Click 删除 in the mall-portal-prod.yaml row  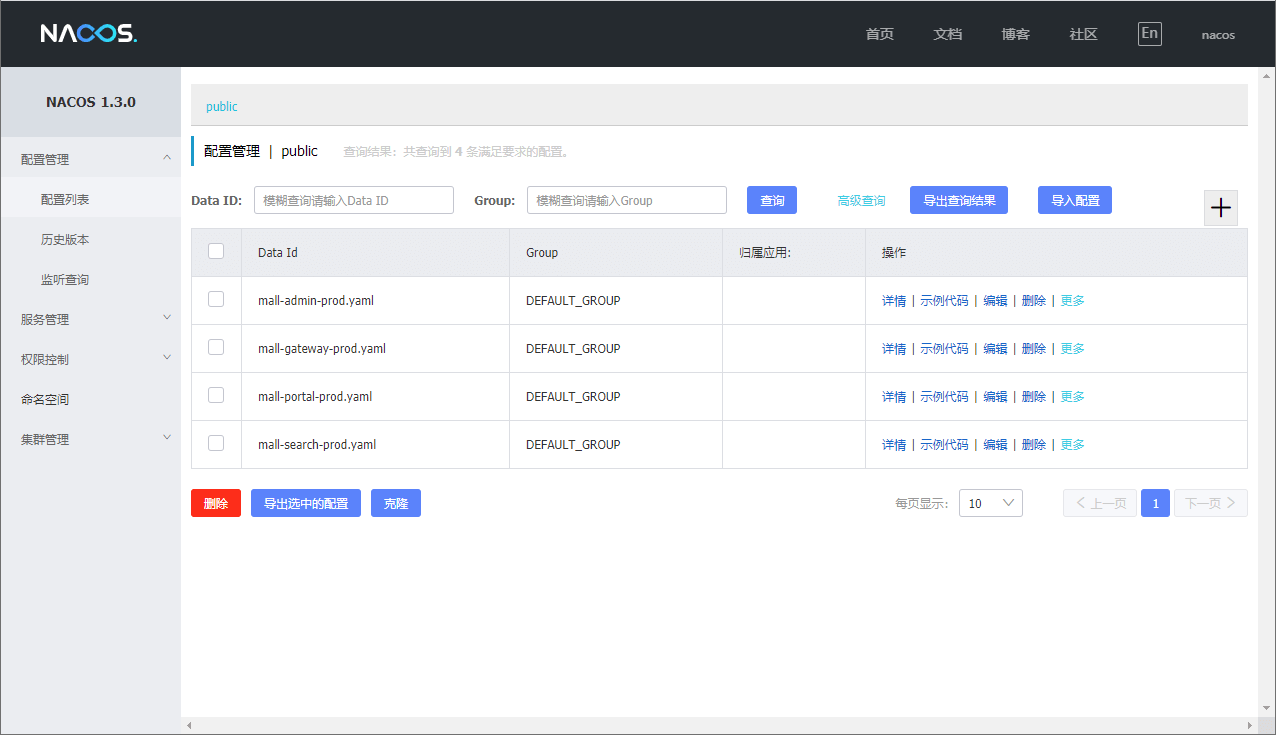(x=1034, y=397)
